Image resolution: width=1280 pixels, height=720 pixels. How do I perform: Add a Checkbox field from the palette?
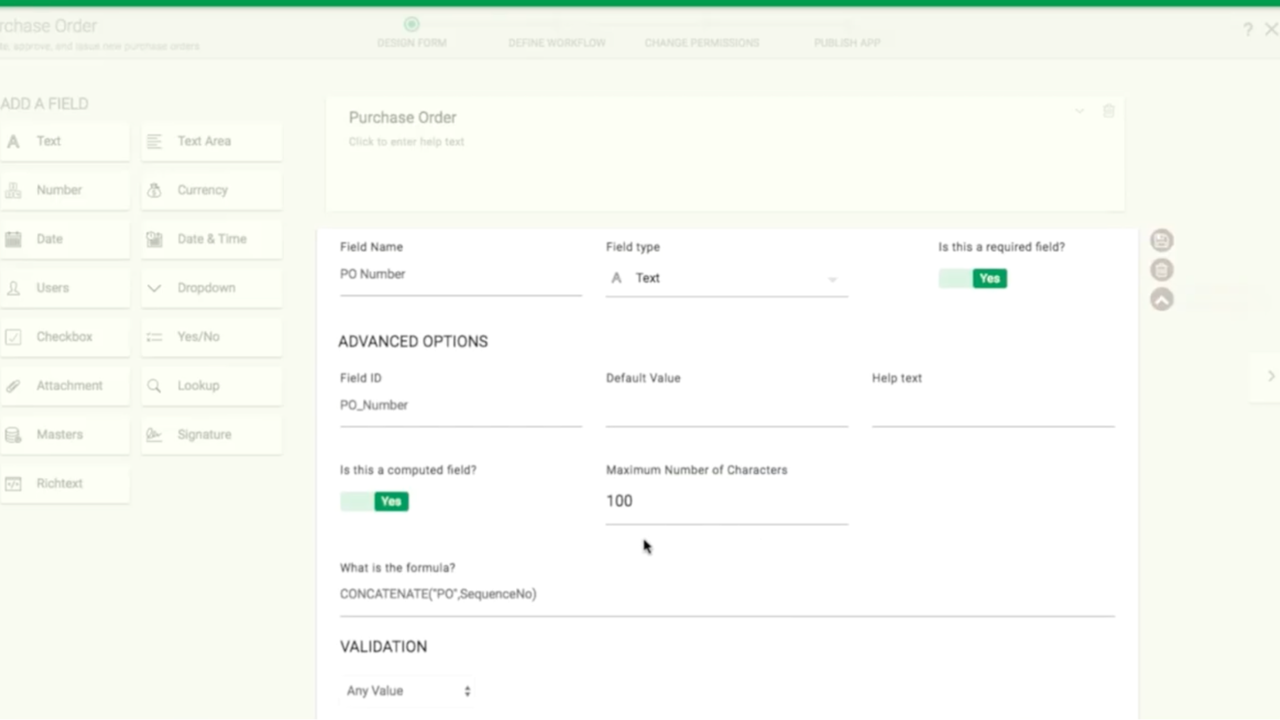click(65, 337)
